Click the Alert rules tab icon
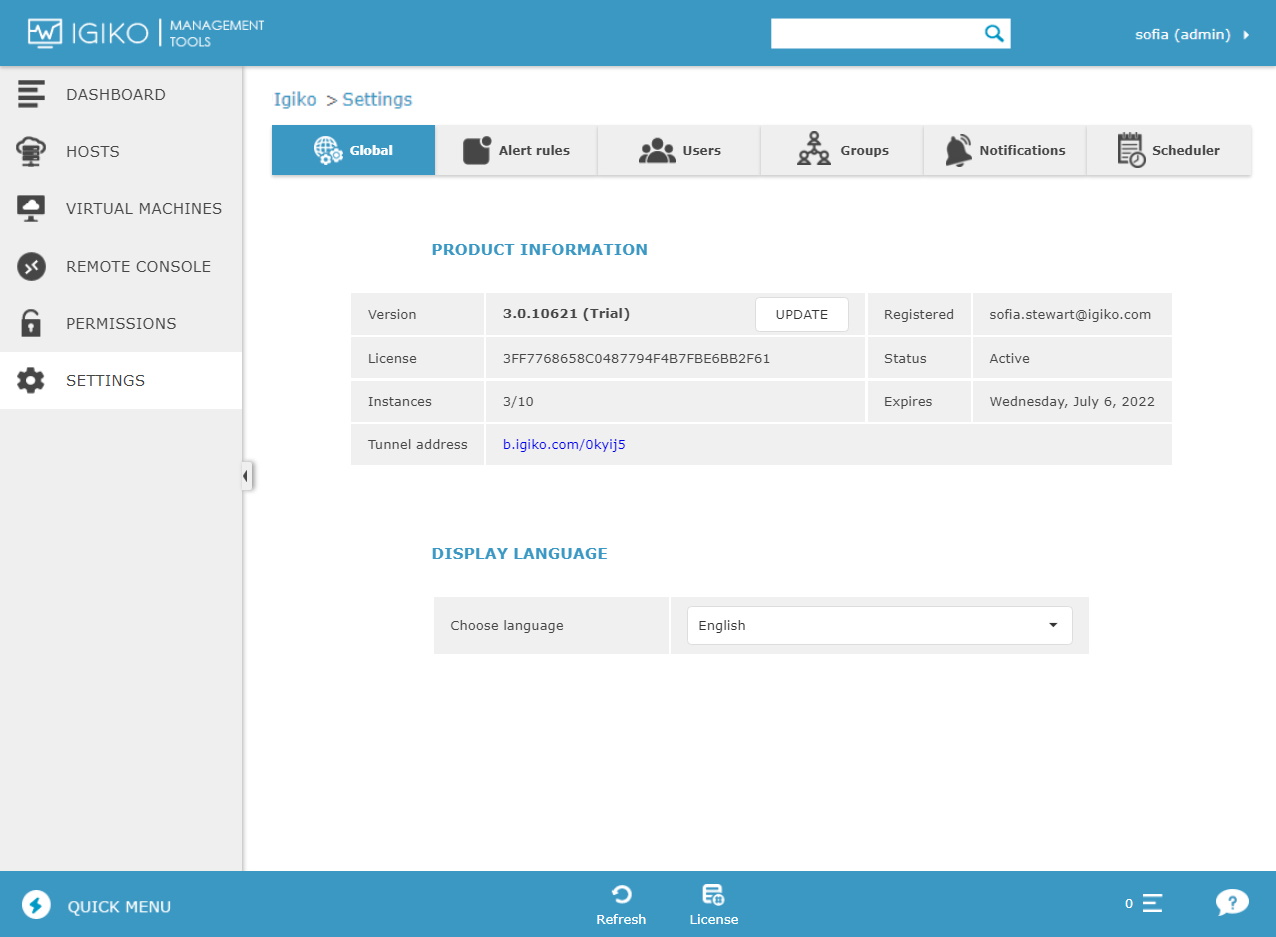 (477, 150)
